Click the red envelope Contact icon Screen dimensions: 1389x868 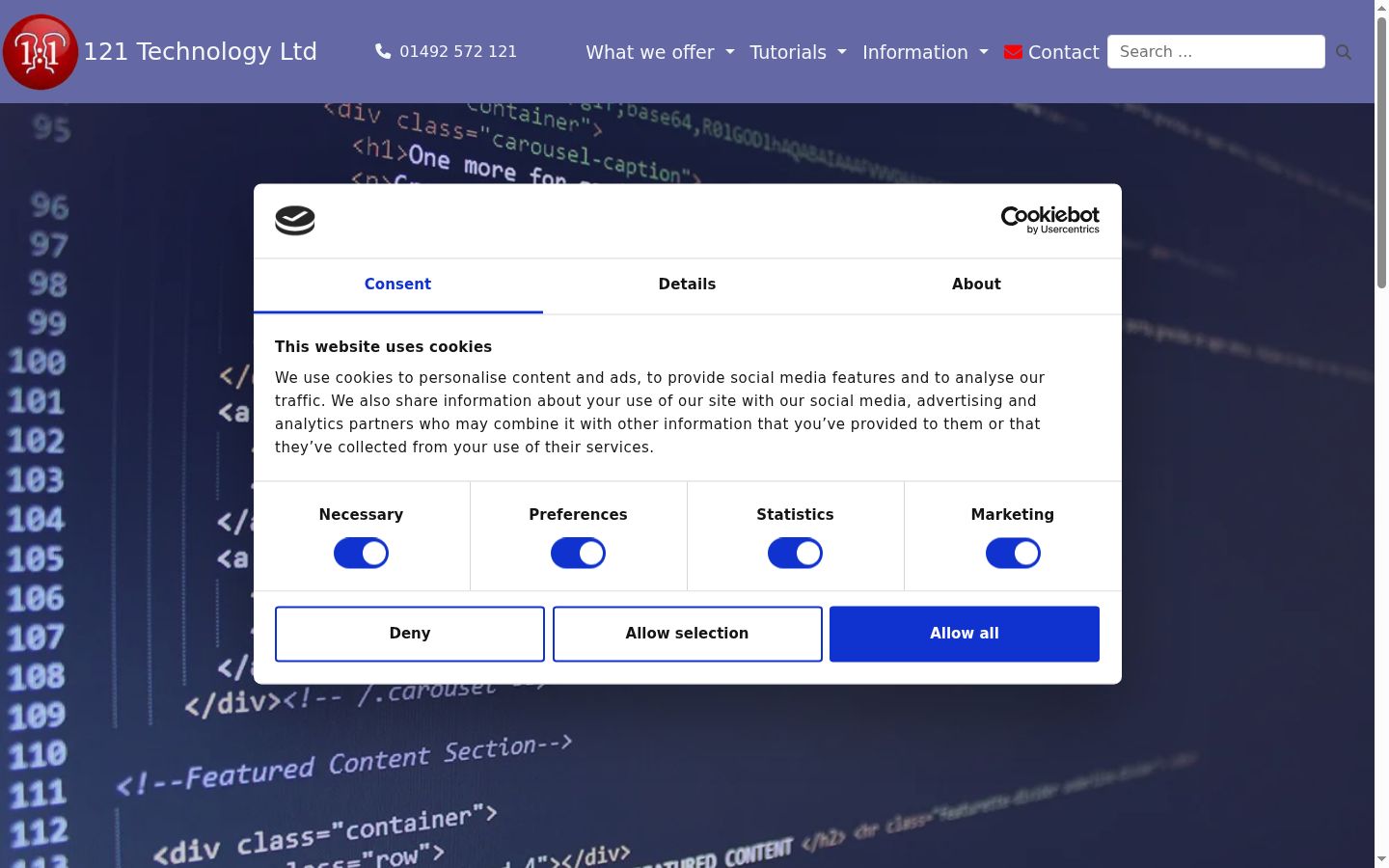click(1013, 52)
